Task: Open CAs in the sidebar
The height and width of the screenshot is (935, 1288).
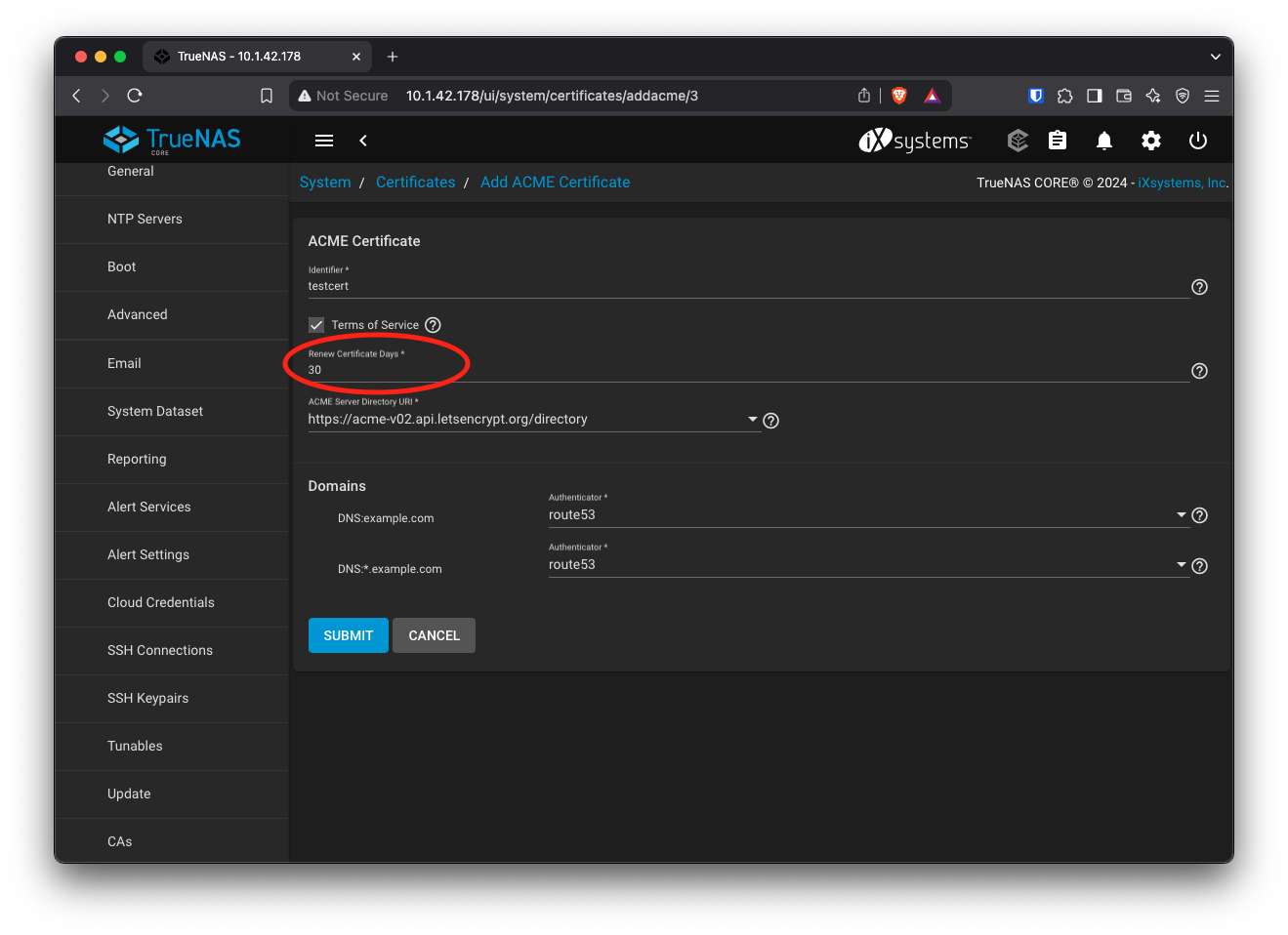Action: coord(172,840)
